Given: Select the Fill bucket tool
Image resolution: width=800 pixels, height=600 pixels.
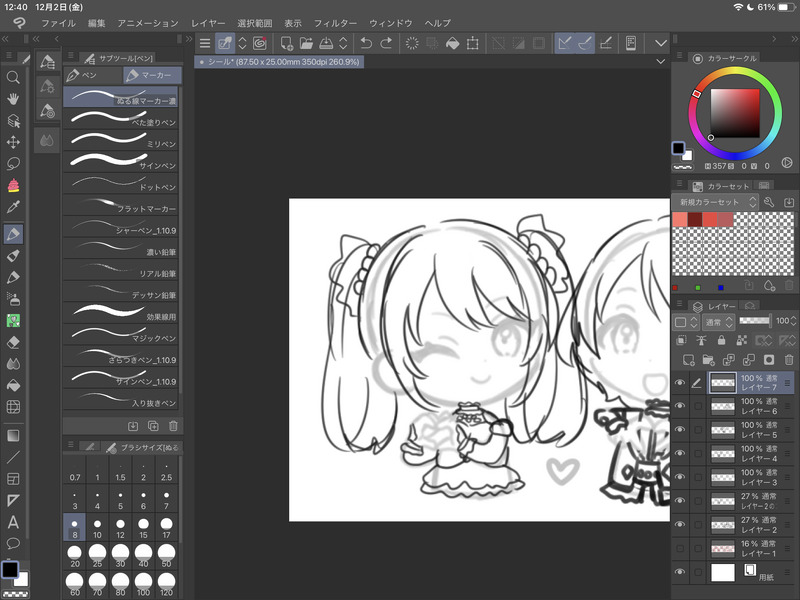Looking at the screenshot, I should coord(13,385).
